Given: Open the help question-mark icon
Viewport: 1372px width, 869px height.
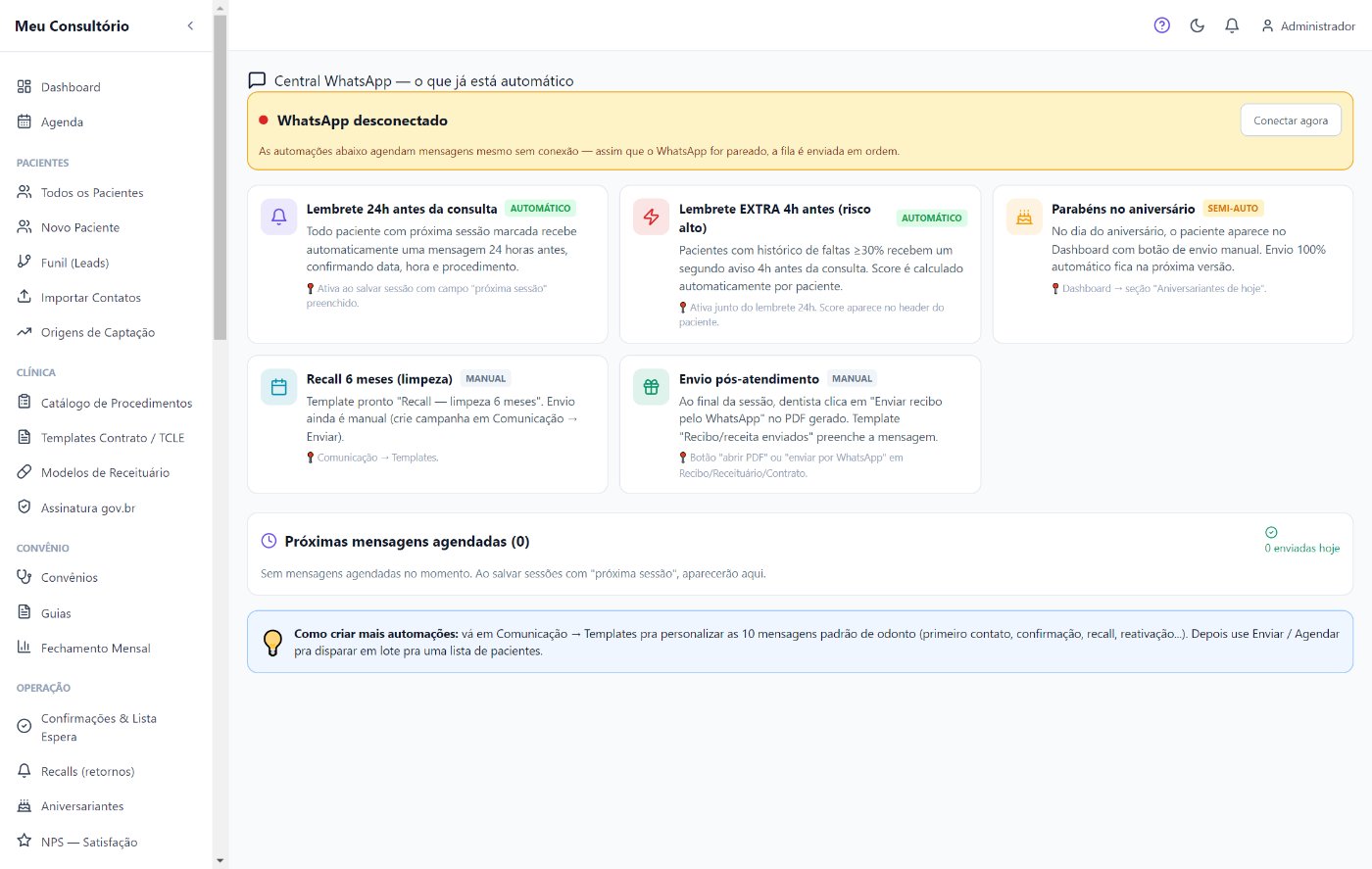Looking at the screenshot, I should (1161, 25).
